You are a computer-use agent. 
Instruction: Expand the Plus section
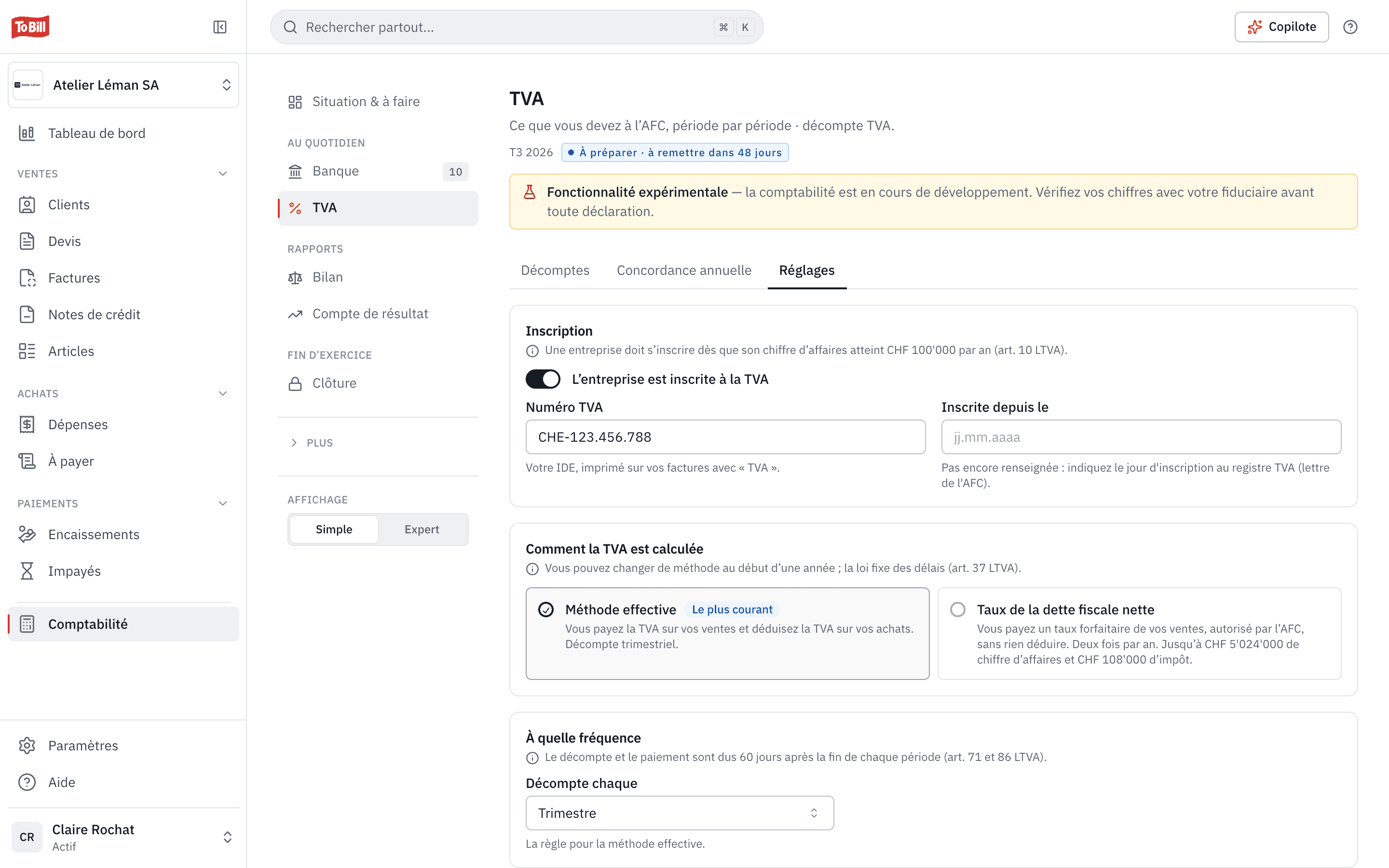[x=312, y=443]
